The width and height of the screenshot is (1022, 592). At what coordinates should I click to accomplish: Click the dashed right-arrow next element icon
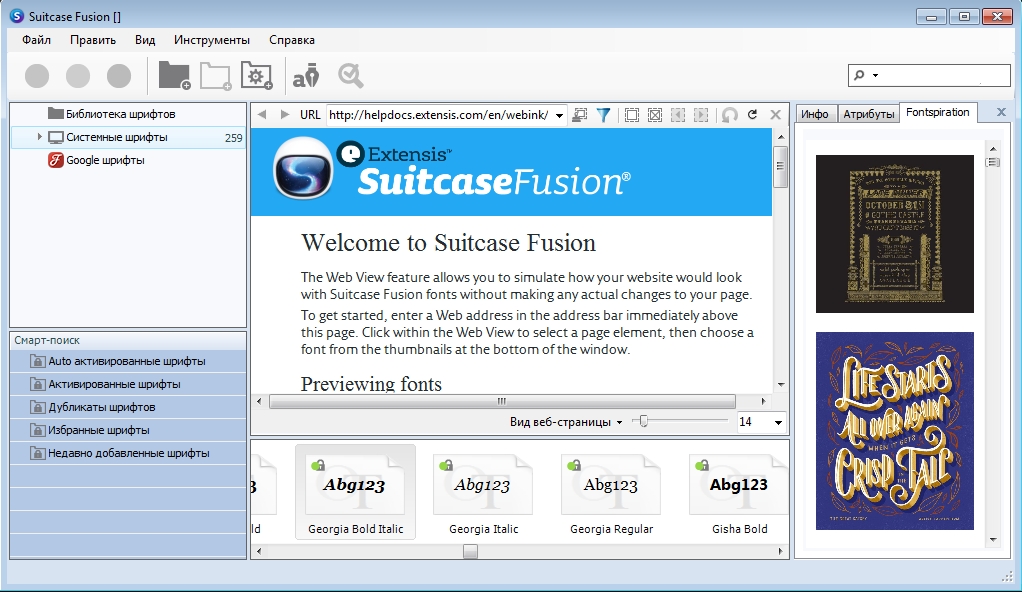coord(701,115)
